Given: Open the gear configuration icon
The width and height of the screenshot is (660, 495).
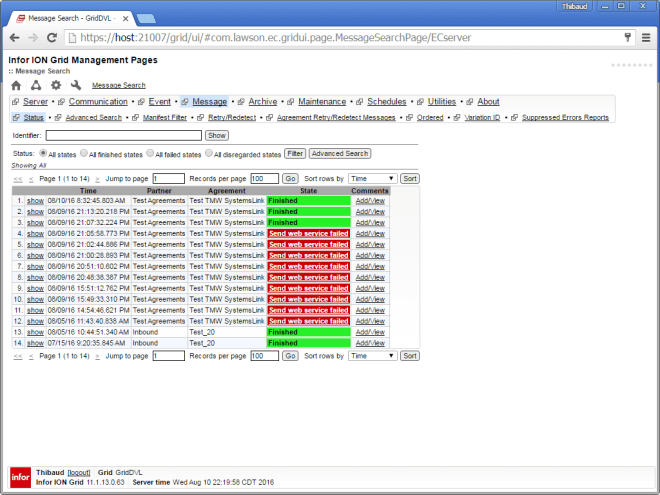Looking at the screenshot, I should point(56,85).
